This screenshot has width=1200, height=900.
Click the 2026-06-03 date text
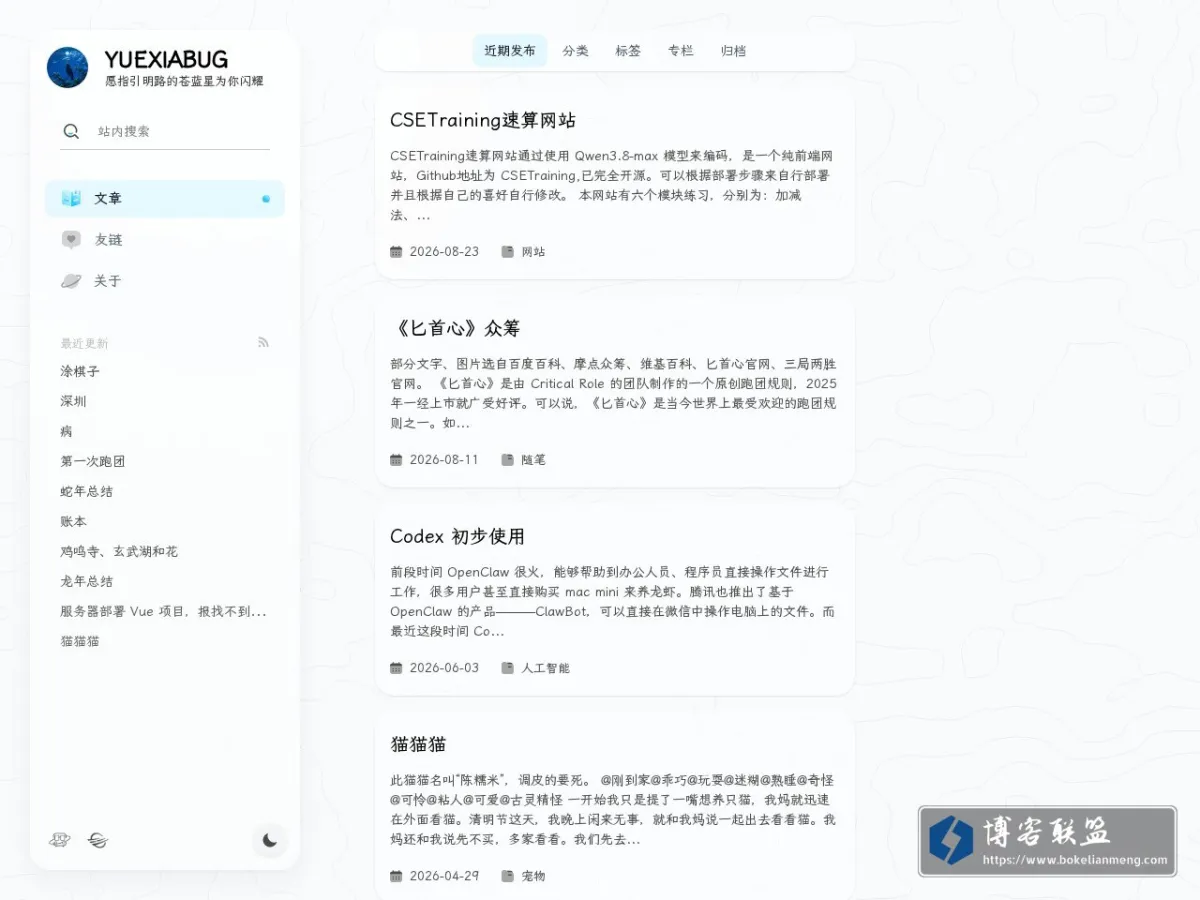[x=444, y=668]
